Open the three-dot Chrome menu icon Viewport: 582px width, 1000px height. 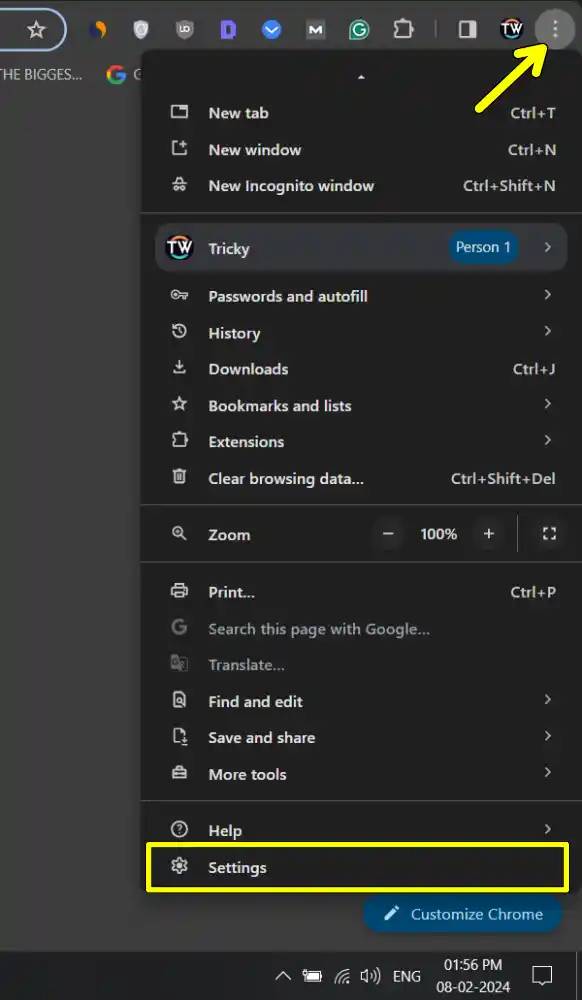point(555,29)
